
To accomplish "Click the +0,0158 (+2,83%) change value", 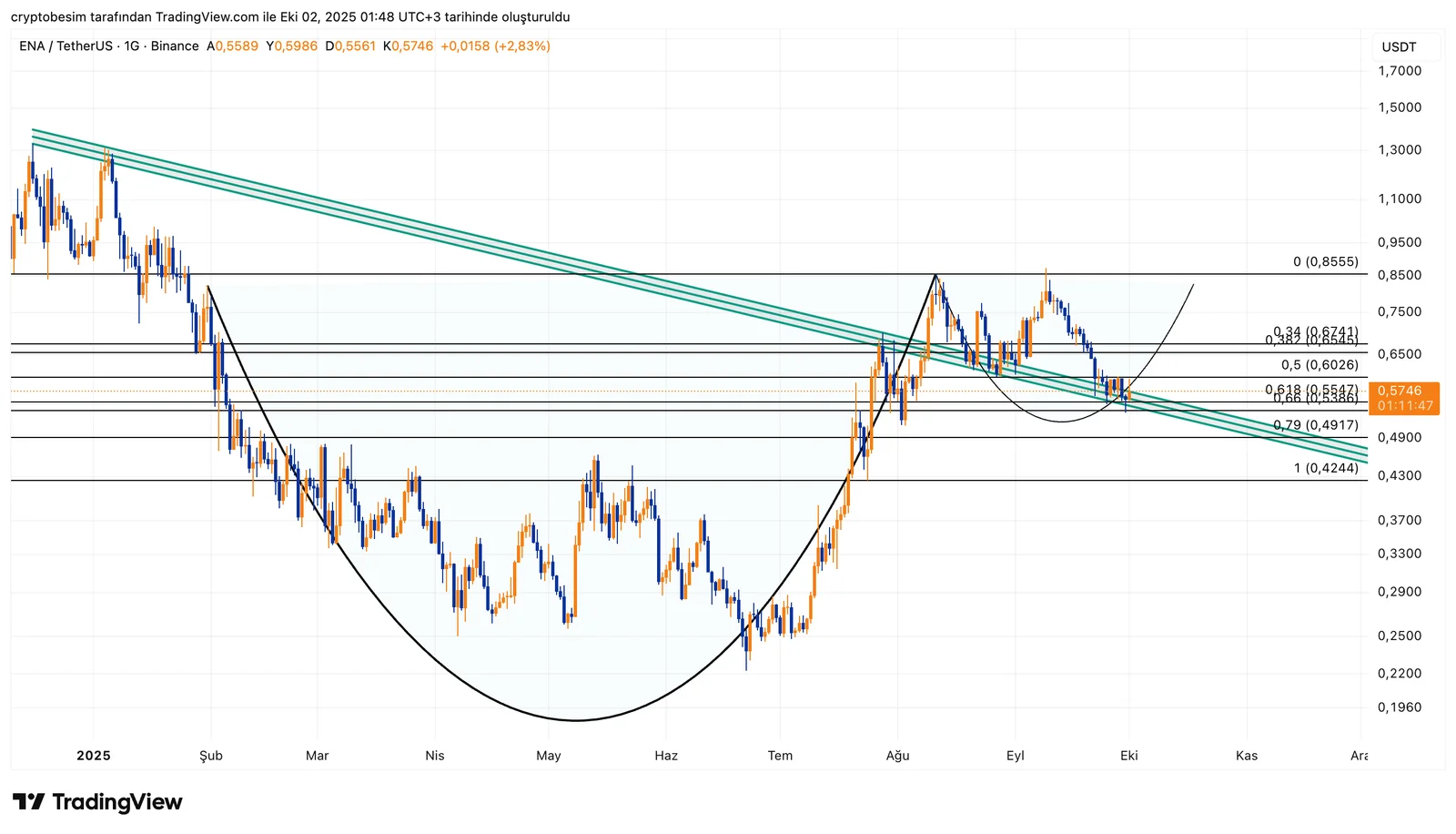I will 495,46.
